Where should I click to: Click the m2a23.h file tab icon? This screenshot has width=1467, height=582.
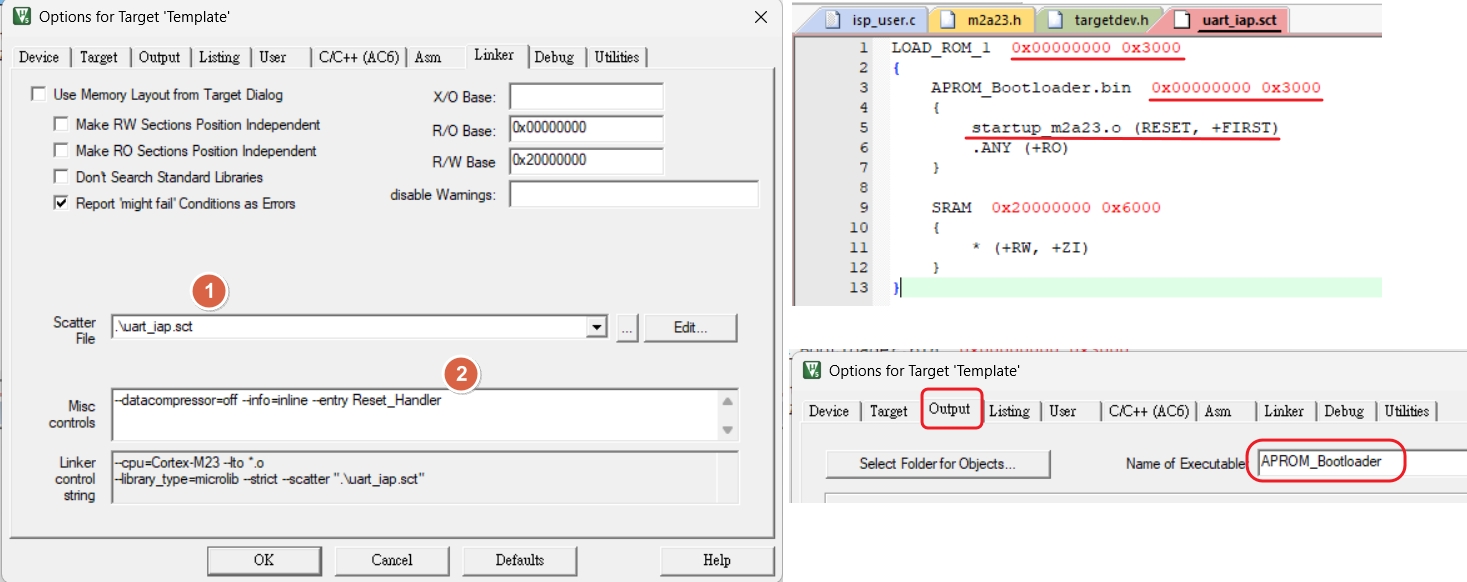946,19
